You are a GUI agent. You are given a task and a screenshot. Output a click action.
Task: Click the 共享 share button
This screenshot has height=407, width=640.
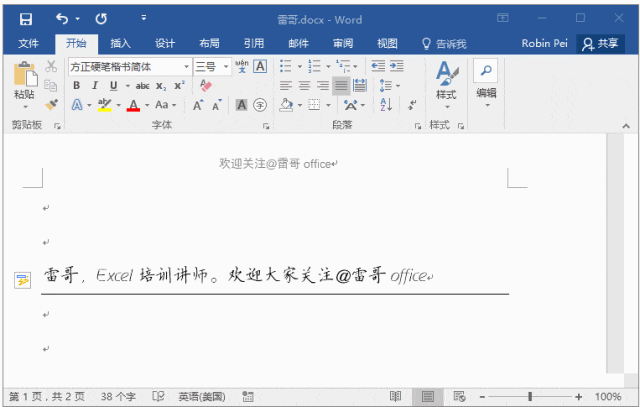tap(600, 44)
